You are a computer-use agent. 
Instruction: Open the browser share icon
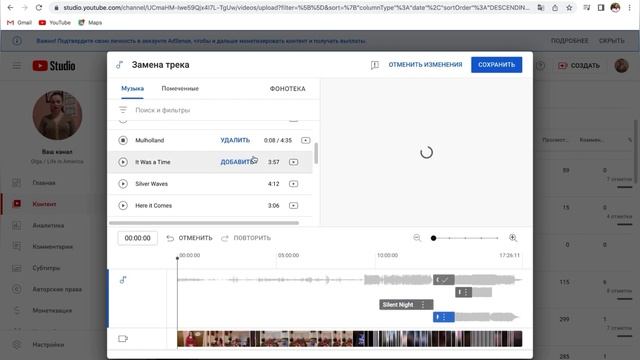point(555,8)
